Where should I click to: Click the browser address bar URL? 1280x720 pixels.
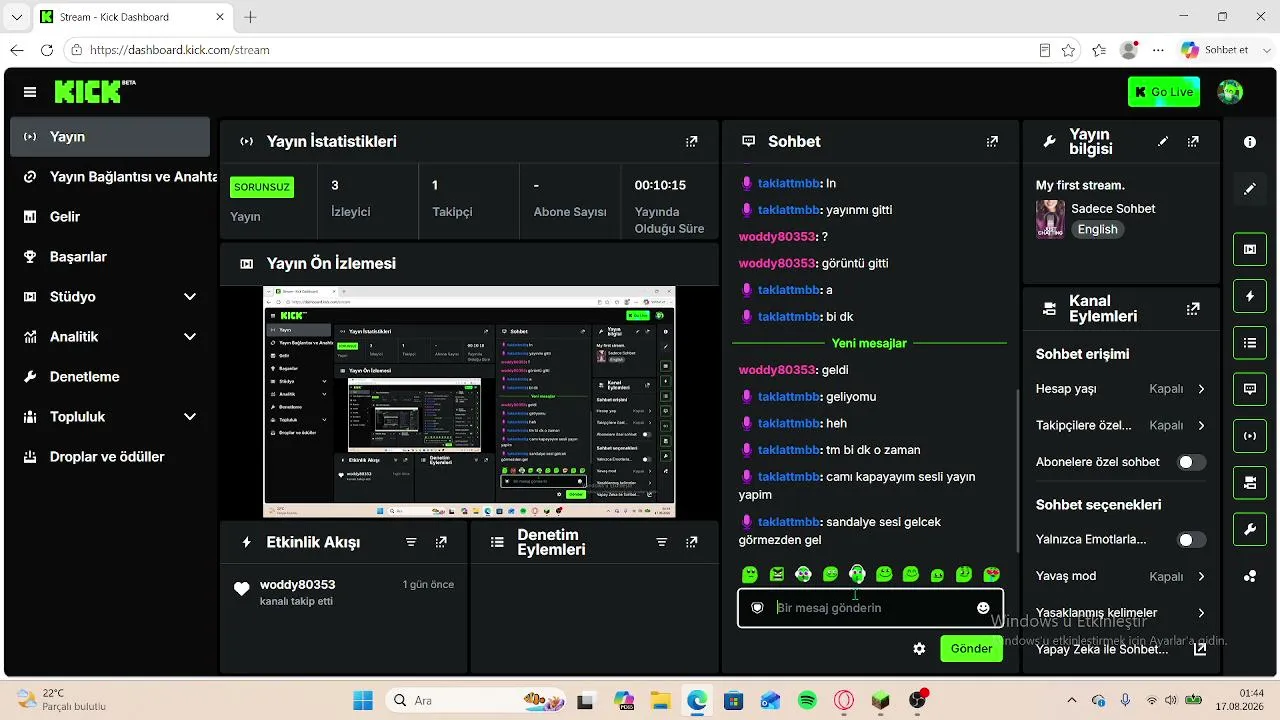180,50
